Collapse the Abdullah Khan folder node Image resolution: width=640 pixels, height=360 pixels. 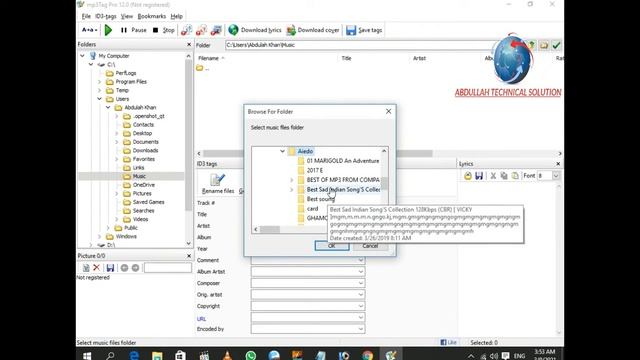[x=108, y=107]
